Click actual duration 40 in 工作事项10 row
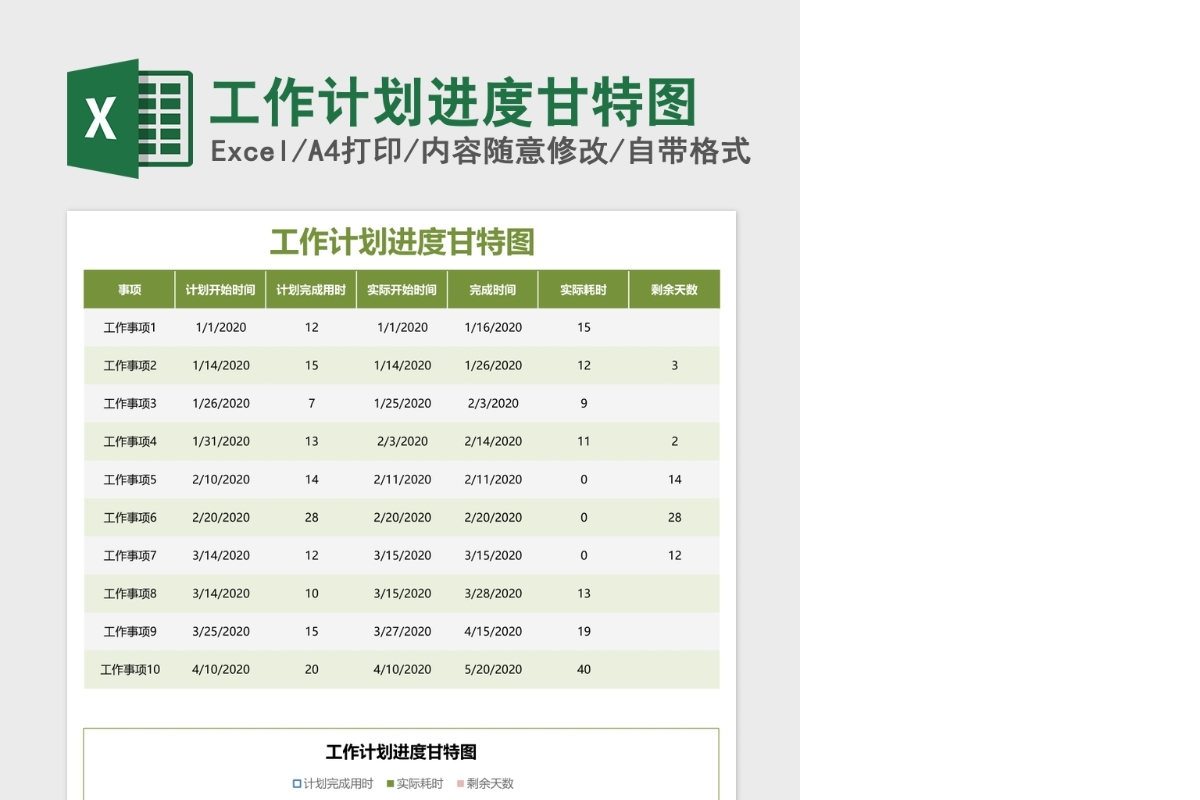 pyautogui.click(x=584, y=669)
